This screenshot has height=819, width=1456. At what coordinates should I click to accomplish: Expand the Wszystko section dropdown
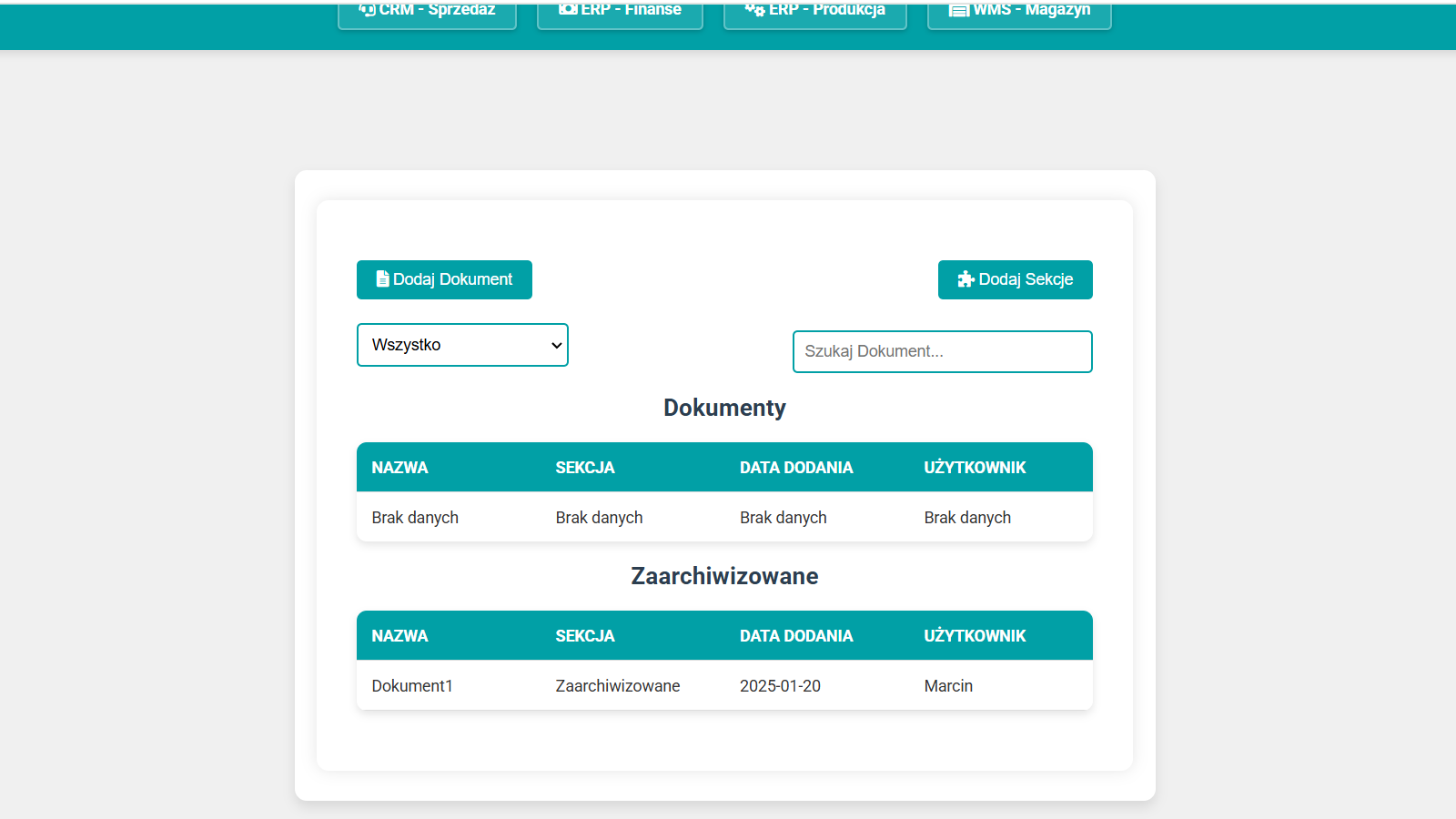462,345
